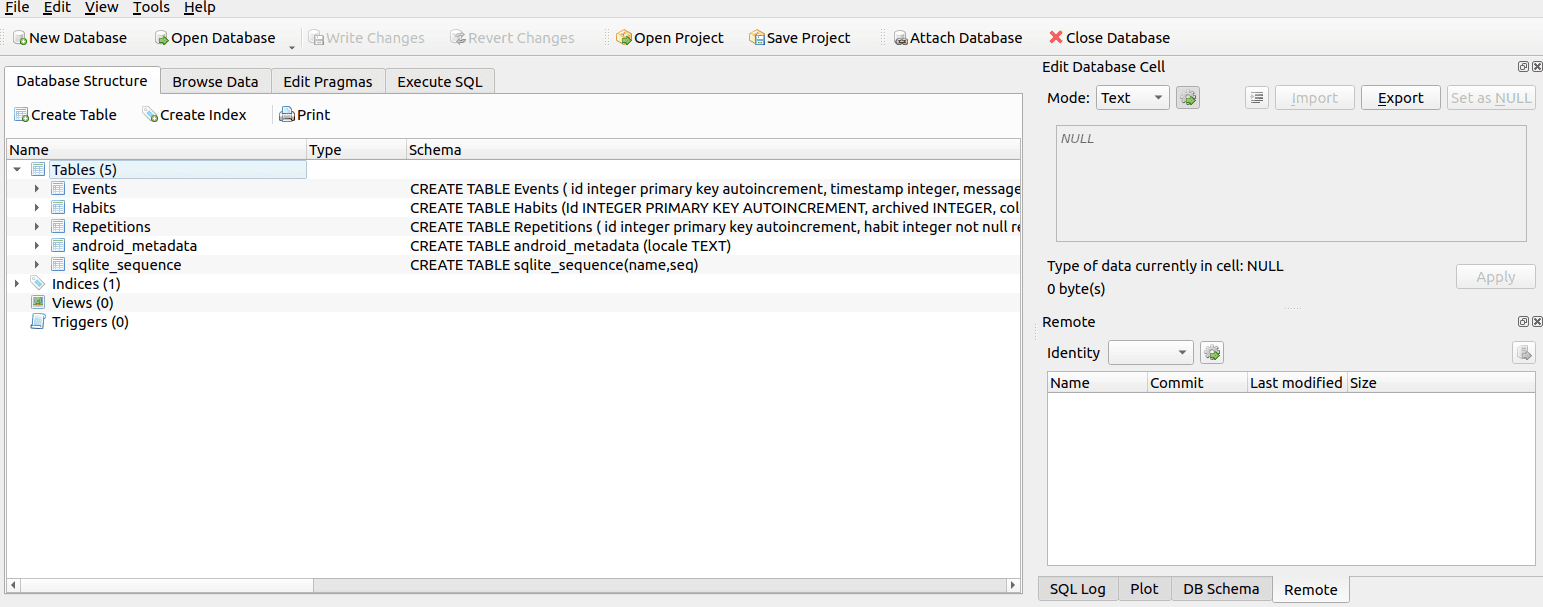Expand the Indices (1) tree node
This screenshot has height=607, width=1543.
pos(17,284)
